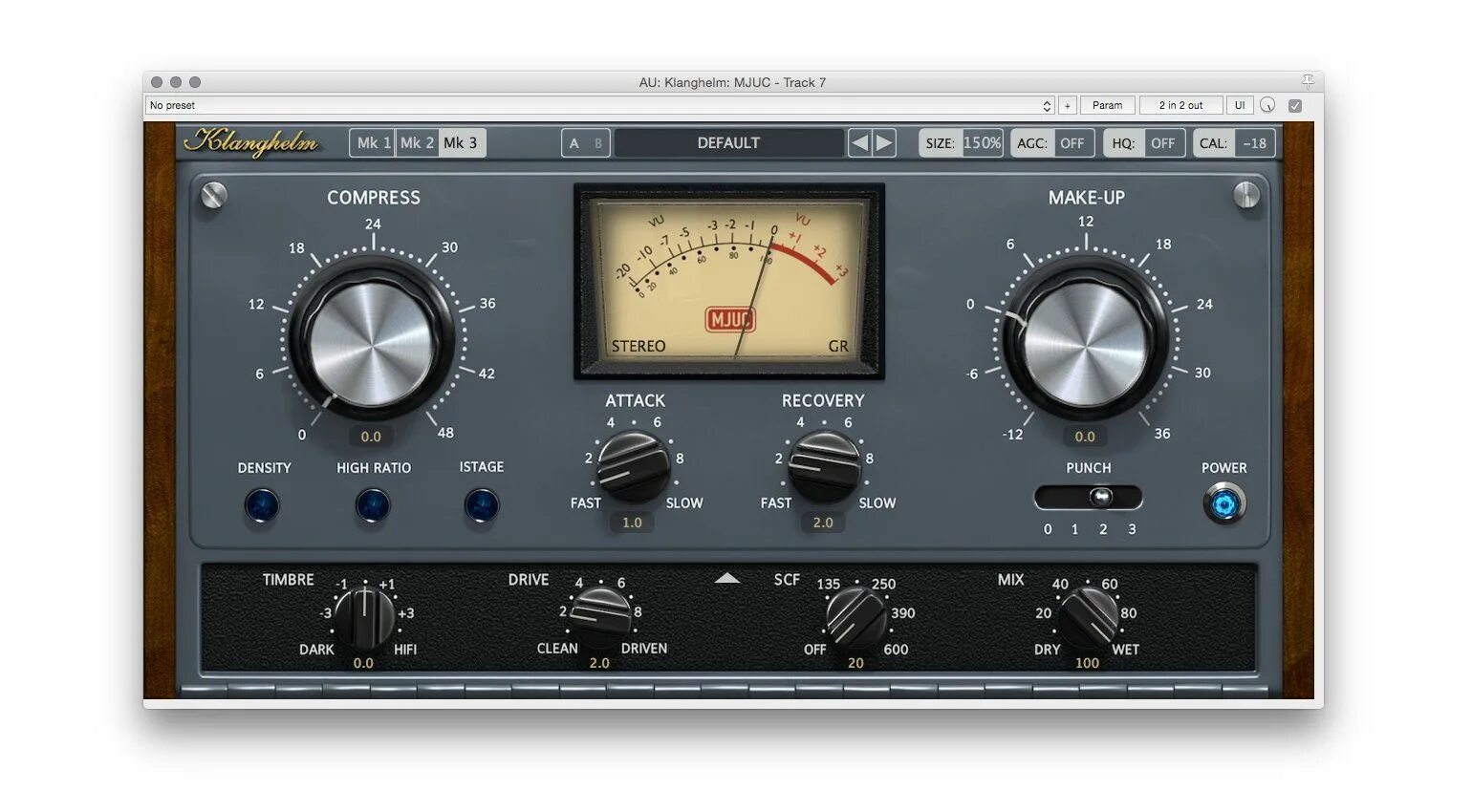Click the COMPRESS value 0.0 field
1472x812 pixels.
point(371,437)
